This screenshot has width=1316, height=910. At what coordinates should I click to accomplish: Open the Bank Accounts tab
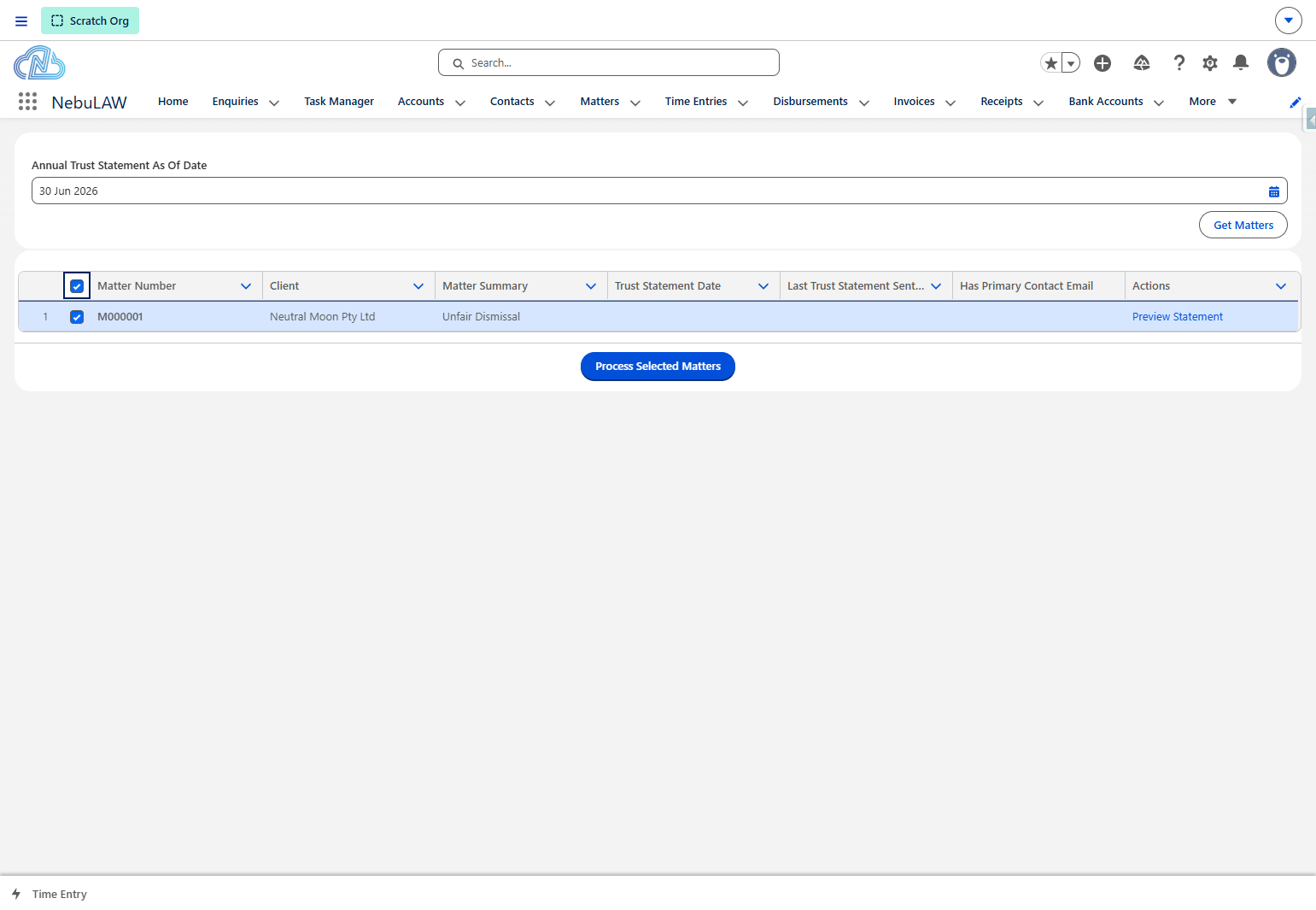1106,102
